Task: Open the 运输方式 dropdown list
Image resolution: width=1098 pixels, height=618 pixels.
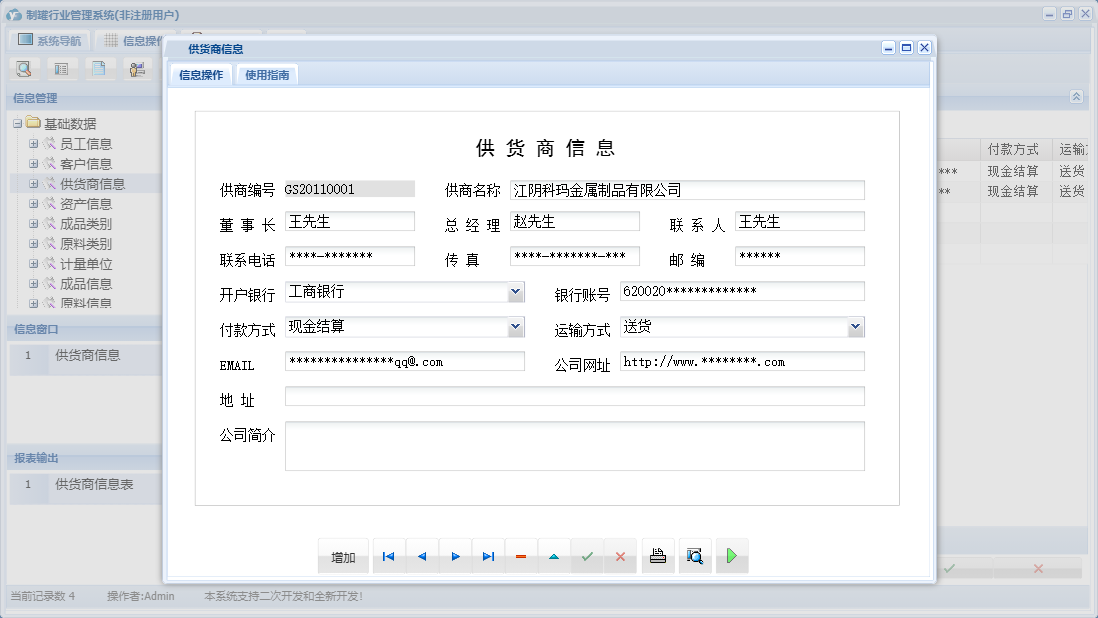Action: point(855,327)
